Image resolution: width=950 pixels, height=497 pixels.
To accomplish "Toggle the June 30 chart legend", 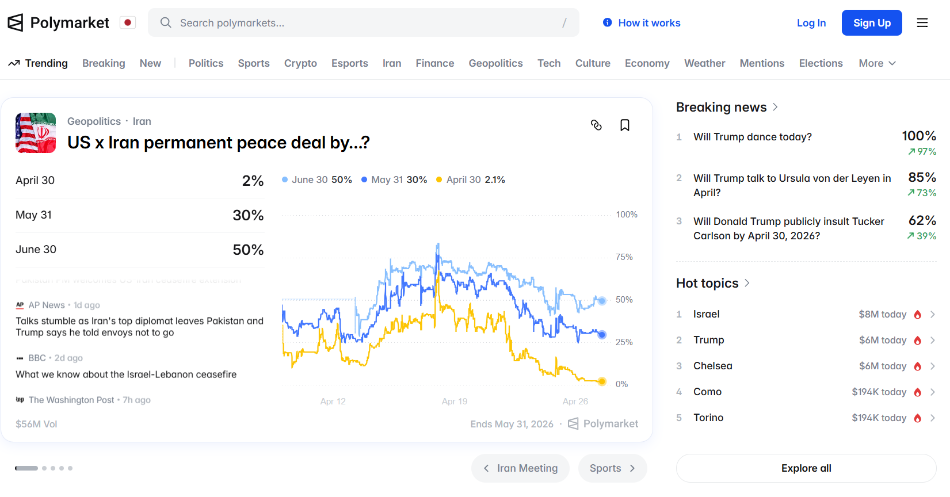I will [317, 180].
